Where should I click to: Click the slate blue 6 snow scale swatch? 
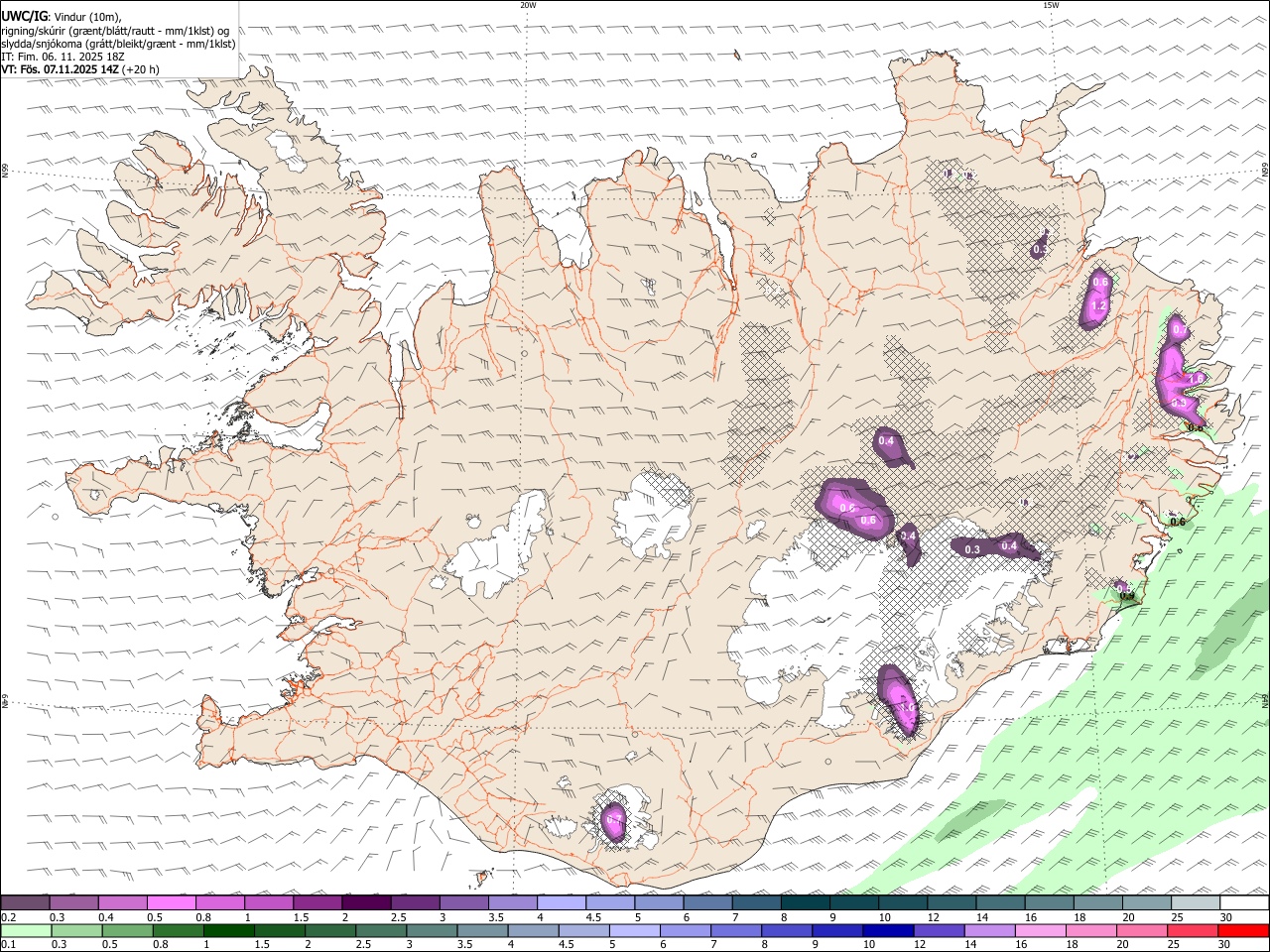[x=707, y=903]
